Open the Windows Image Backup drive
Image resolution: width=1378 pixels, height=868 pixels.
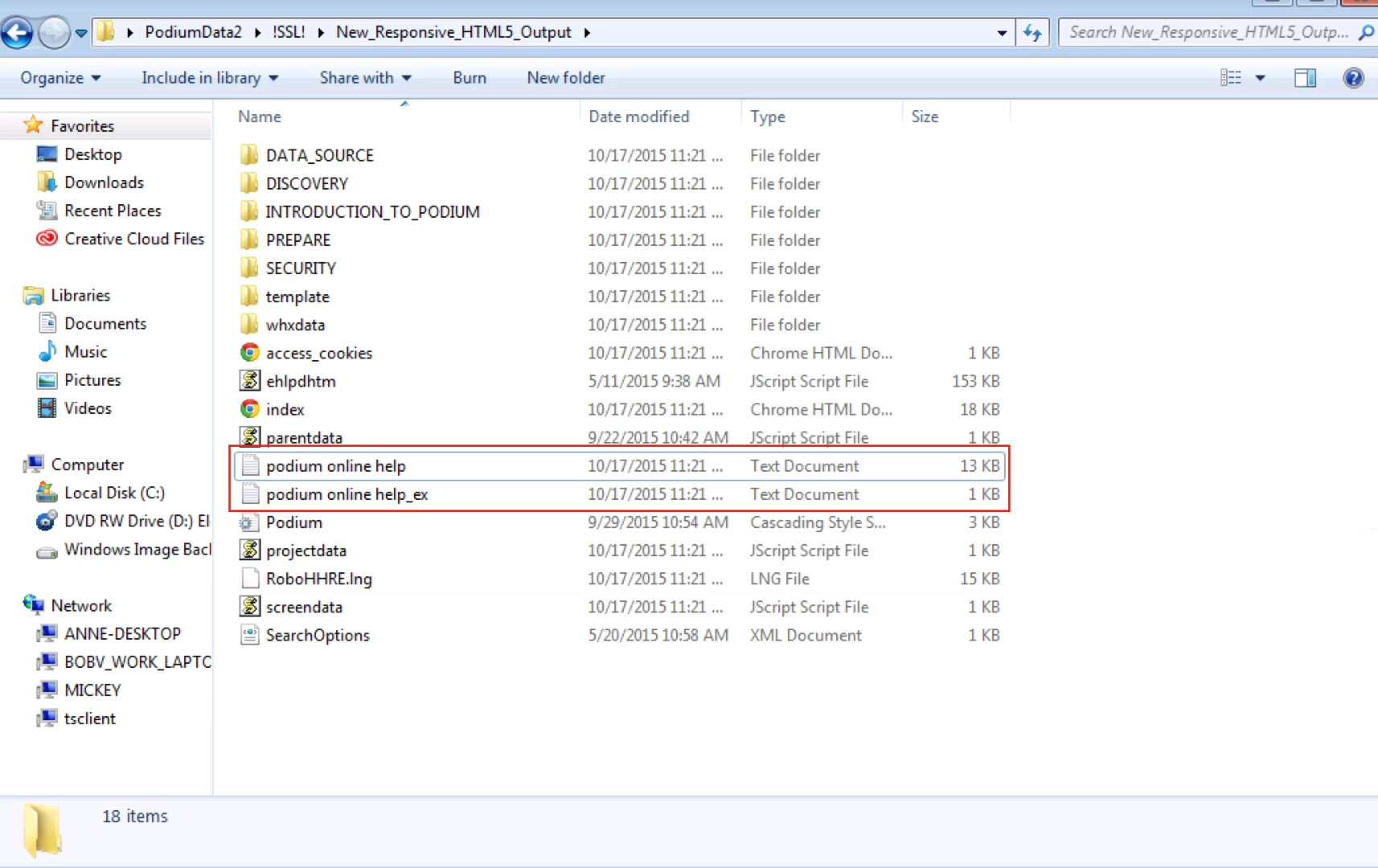tap(137, 550)
